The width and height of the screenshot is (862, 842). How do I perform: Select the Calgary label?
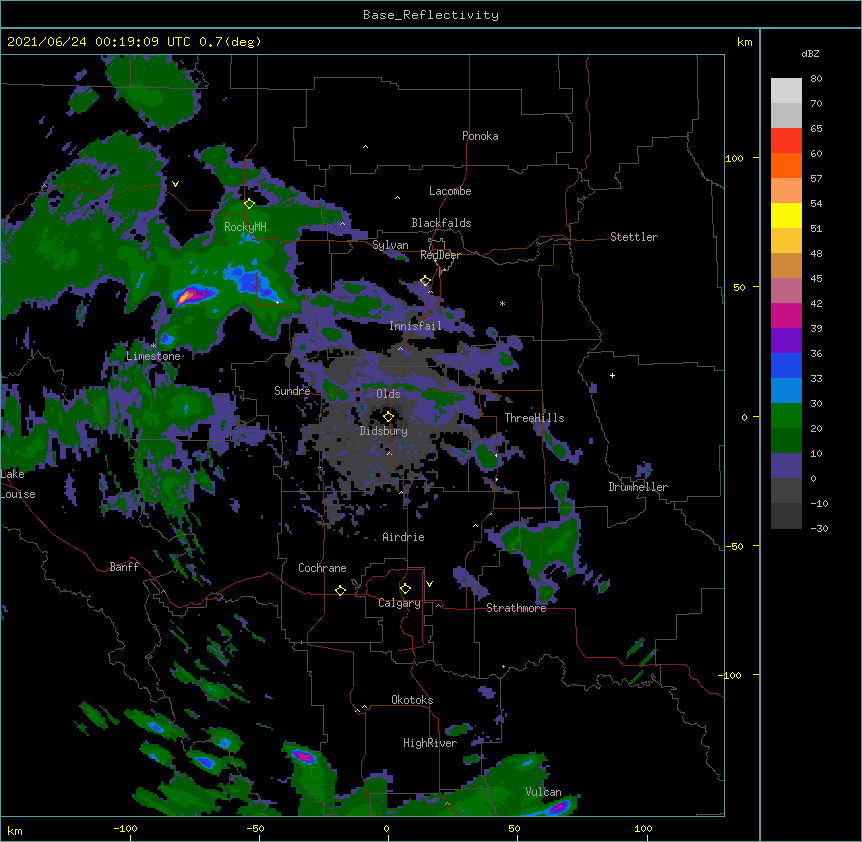click(399, 603)
